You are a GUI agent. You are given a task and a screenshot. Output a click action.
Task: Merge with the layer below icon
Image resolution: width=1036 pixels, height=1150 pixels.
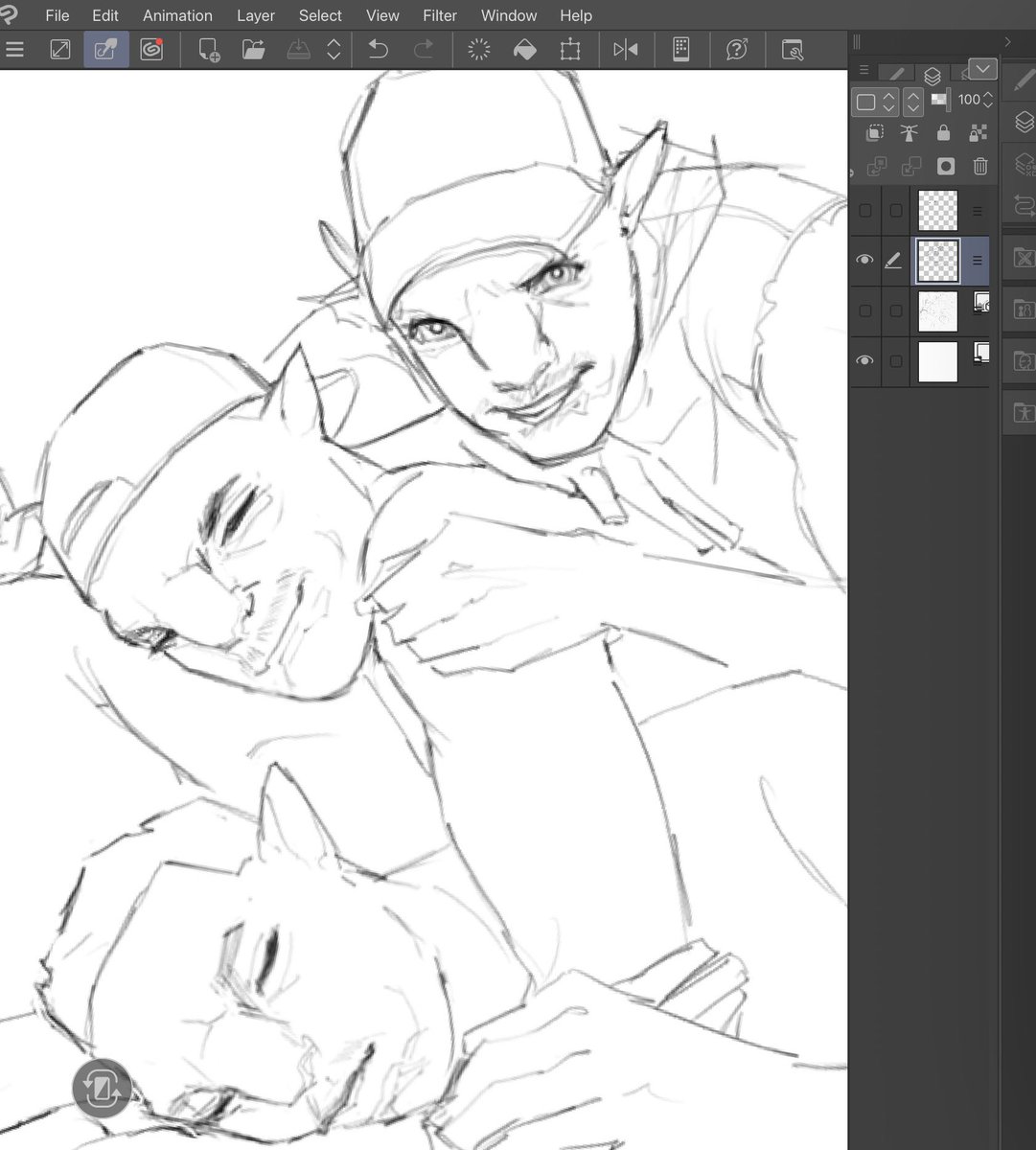[910, 167]
